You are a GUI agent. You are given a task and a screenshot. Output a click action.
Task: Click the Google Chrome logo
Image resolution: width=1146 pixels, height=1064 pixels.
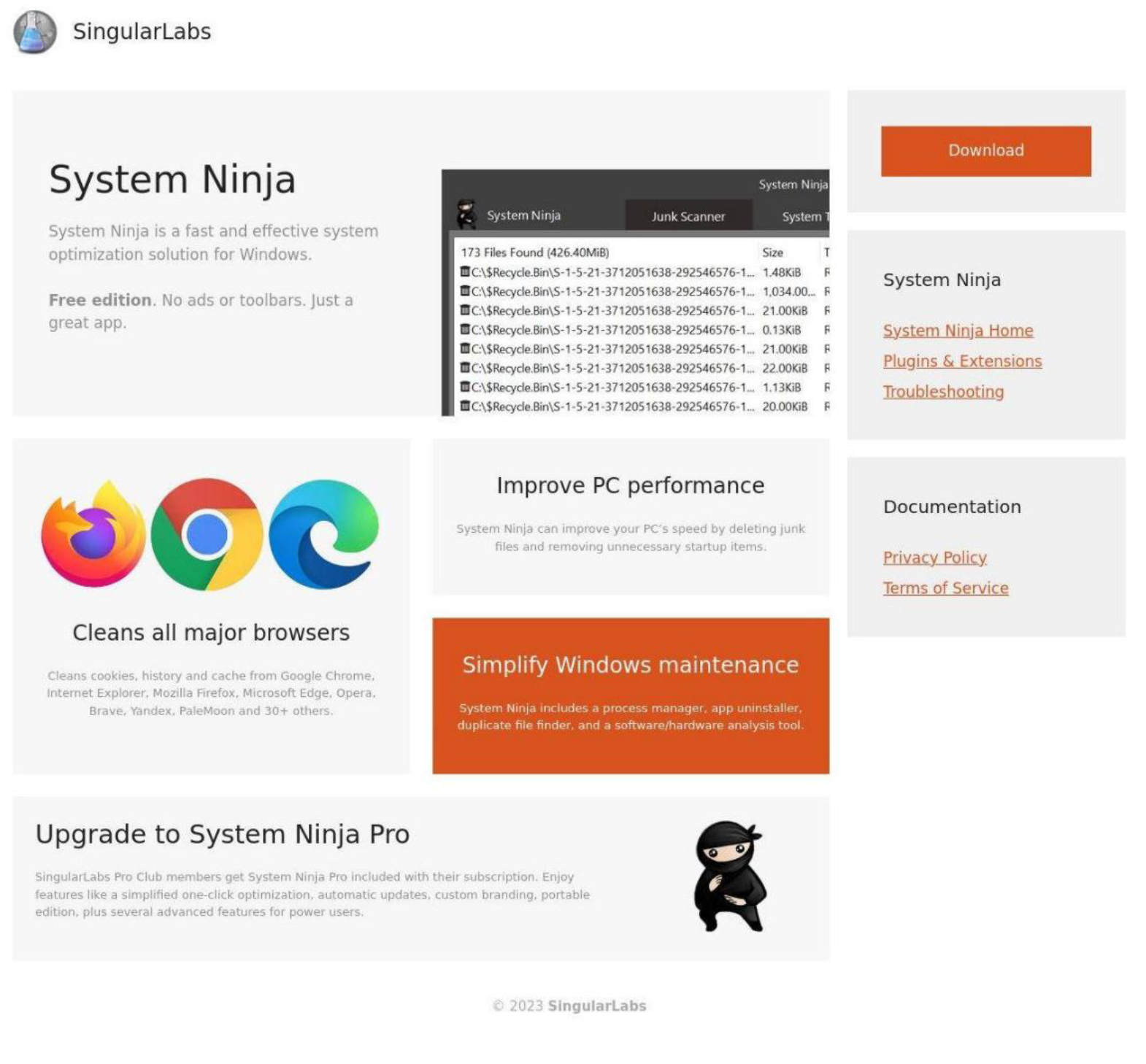(207, 534)
